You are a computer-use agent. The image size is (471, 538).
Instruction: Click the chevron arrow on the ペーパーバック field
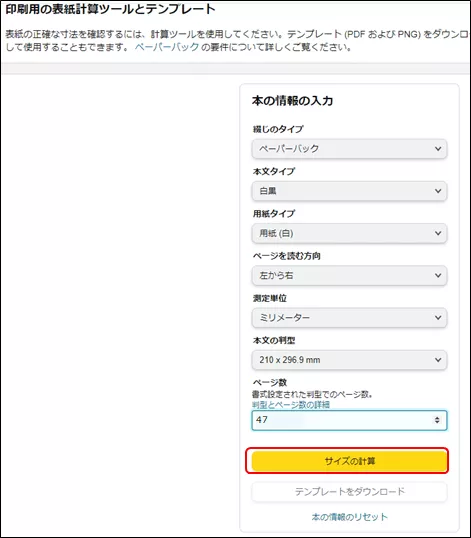point(438,149)
